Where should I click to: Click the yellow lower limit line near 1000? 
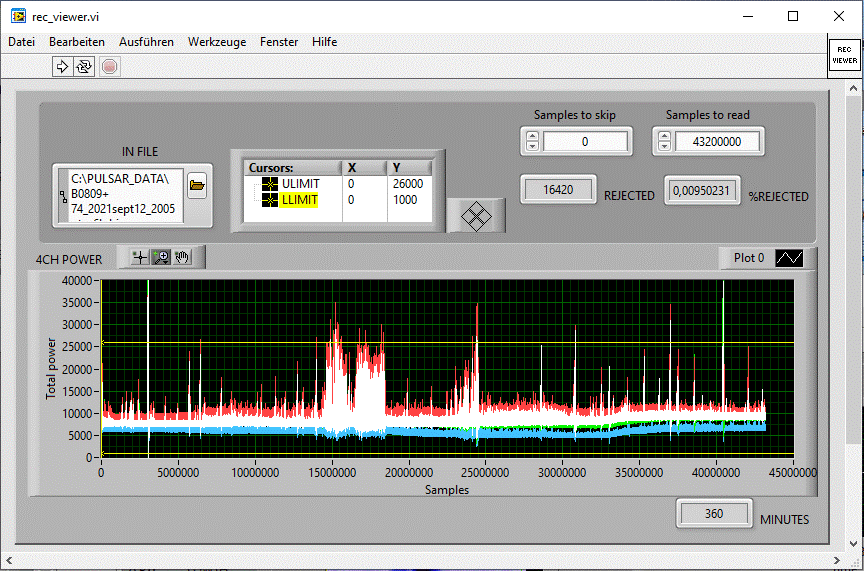tap(447, 454)
